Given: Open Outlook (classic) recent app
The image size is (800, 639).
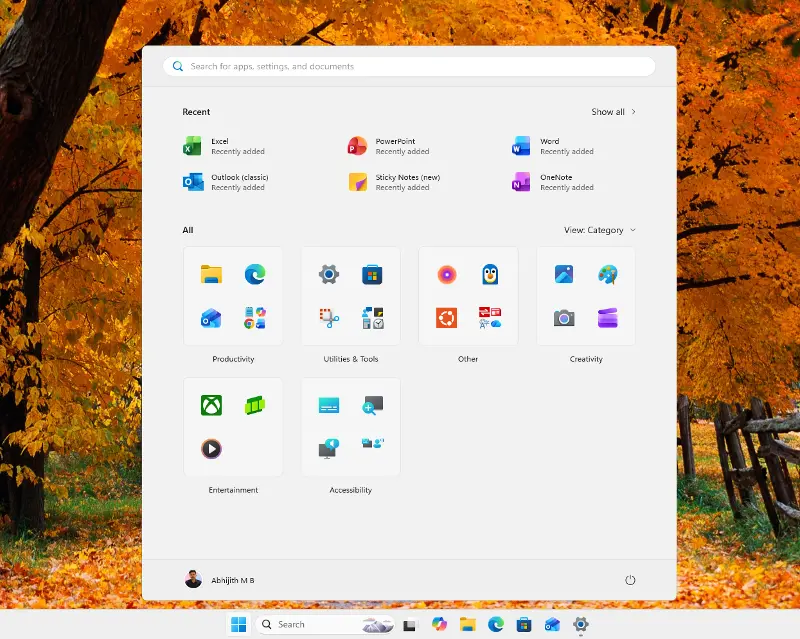Looking at the screenshot, I should pos(226,182).
